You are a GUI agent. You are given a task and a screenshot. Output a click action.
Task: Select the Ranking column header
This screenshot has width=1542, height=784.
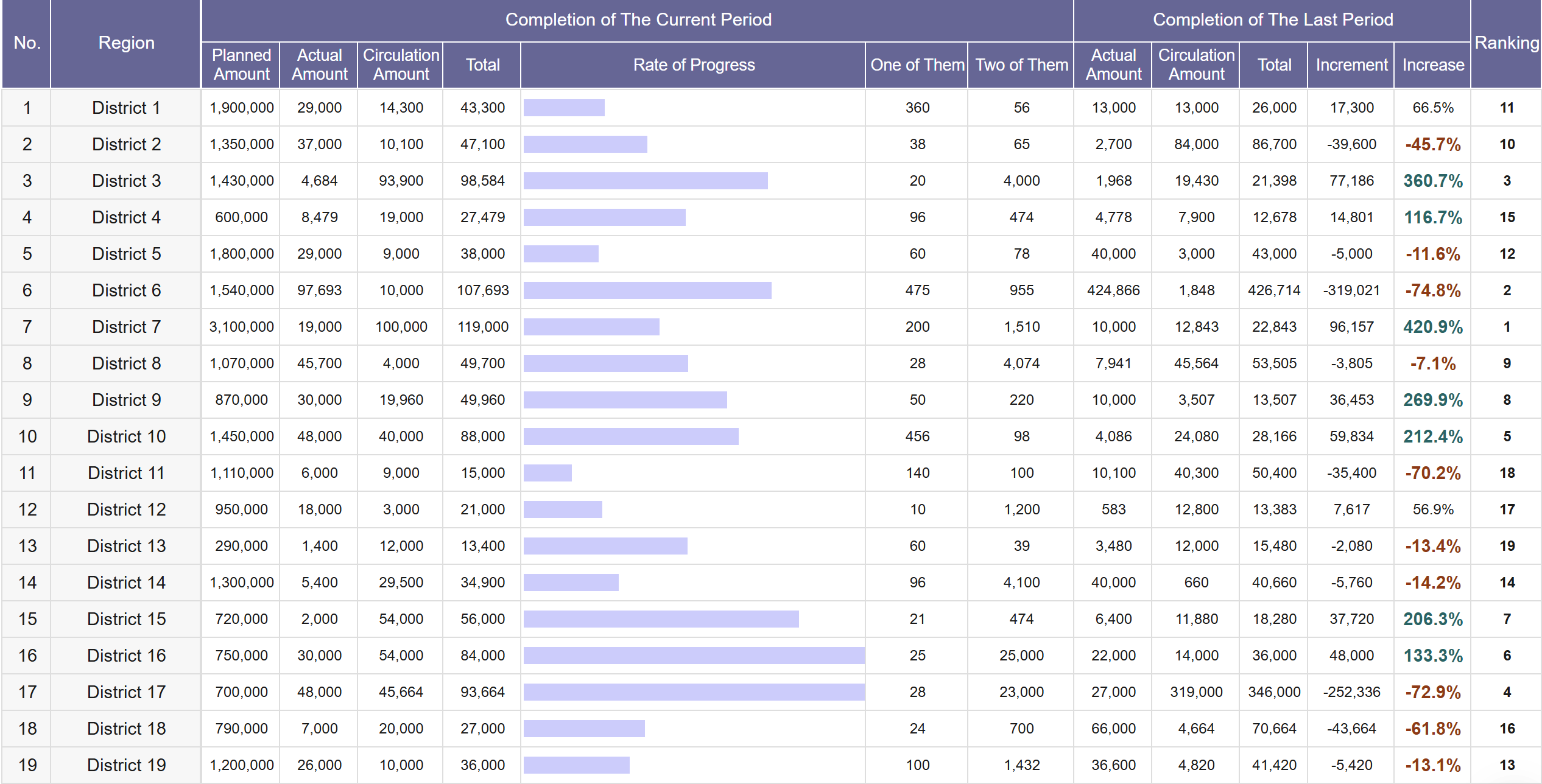click(1506, 43)
